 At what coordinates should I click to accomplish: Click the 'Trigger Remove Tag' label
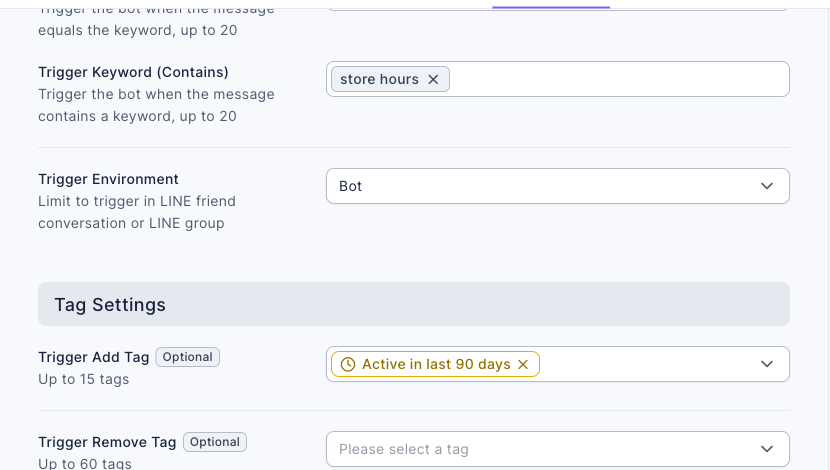tap(107, 442)
